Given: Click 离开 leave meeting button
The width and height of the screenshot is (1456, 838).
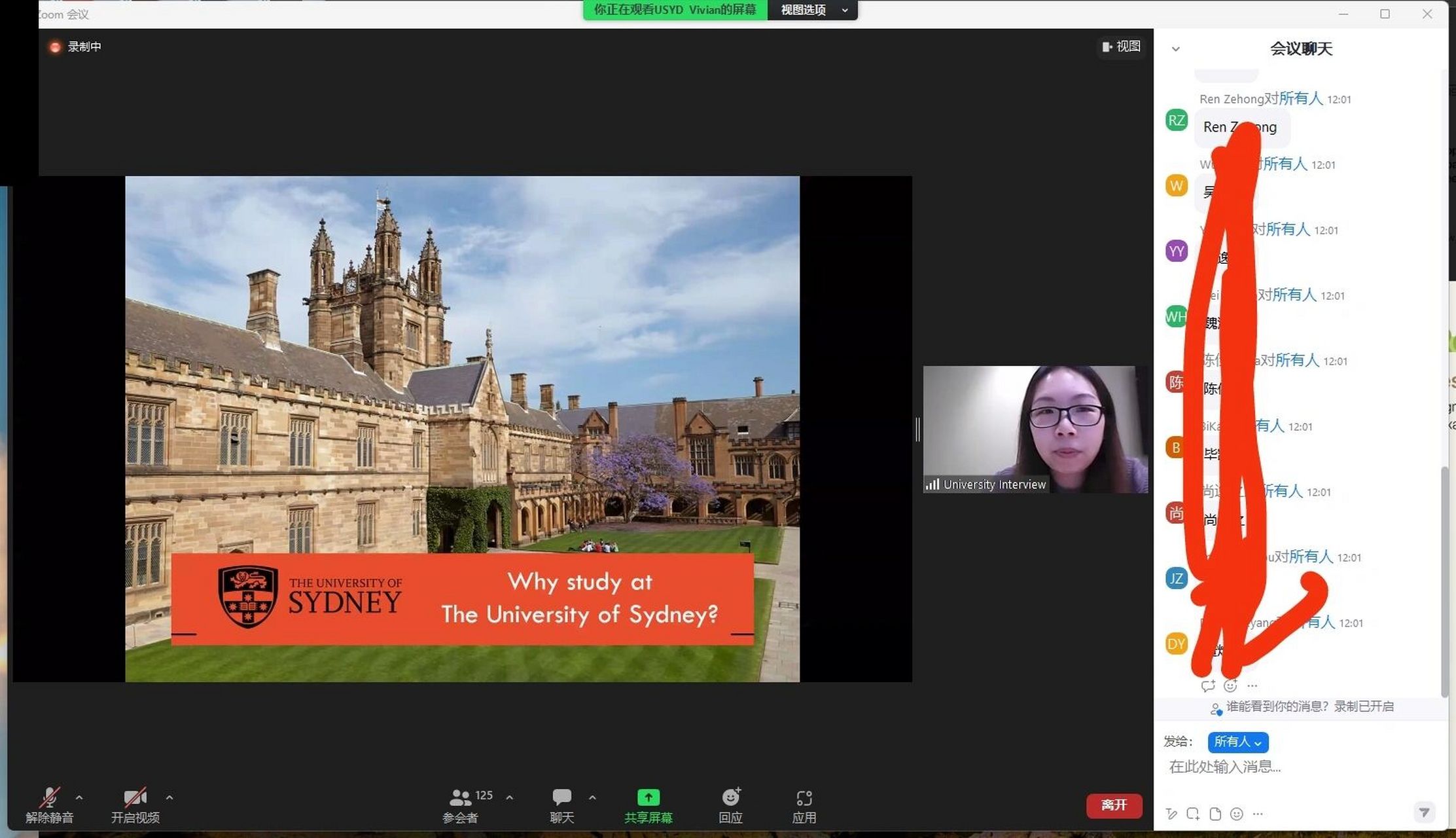Looking at the screenshot, I should pyautogui.click(x=1113, y=805).
